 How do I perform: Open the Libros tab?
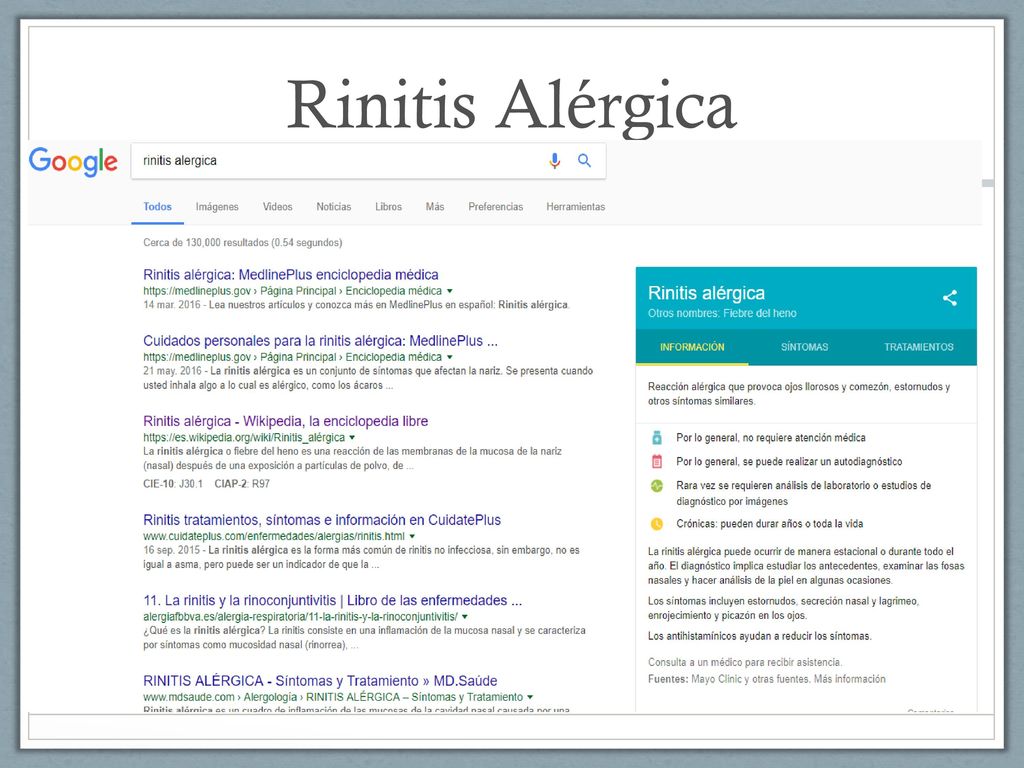point(389,207)
